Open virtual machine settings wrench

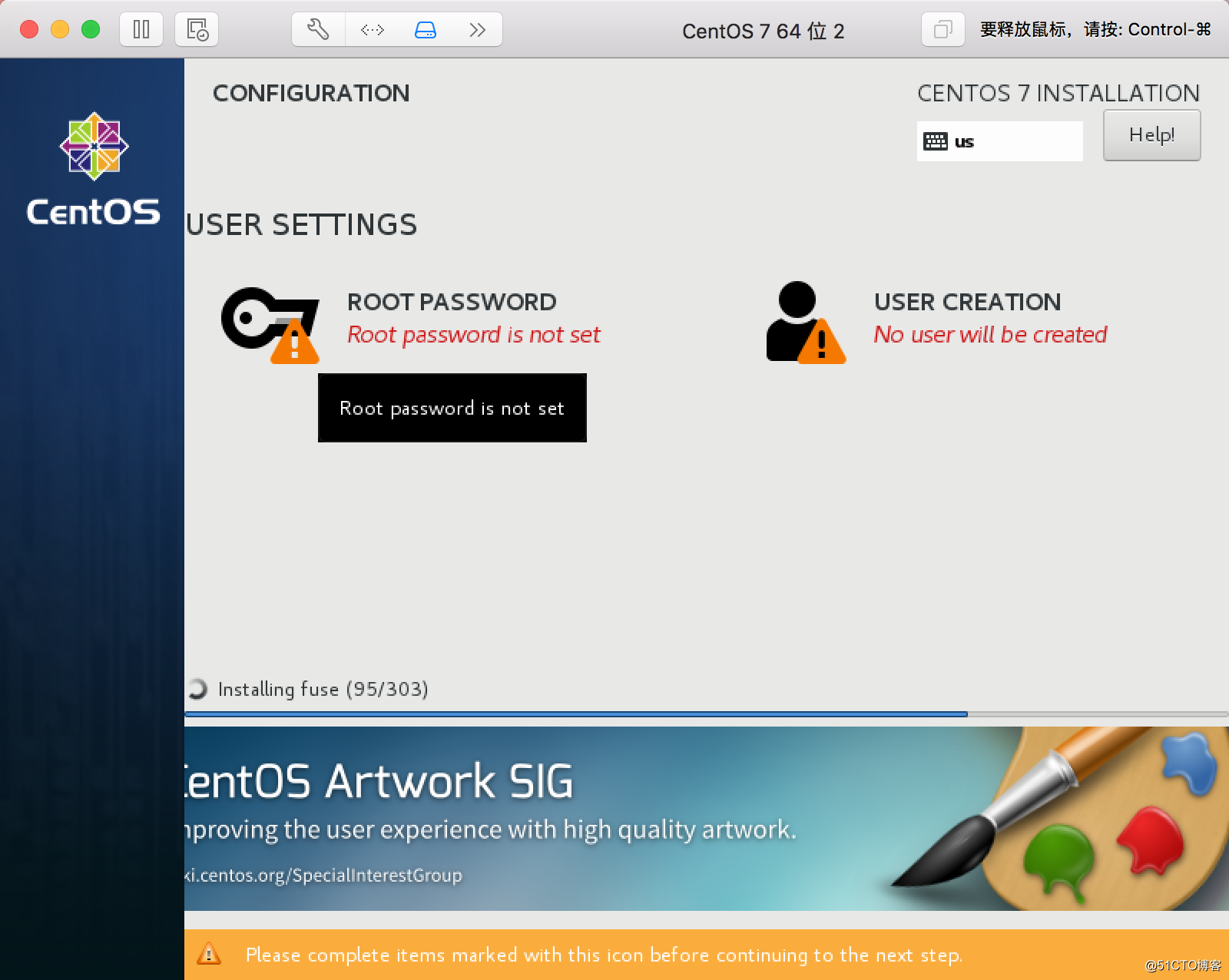[318, 30]
